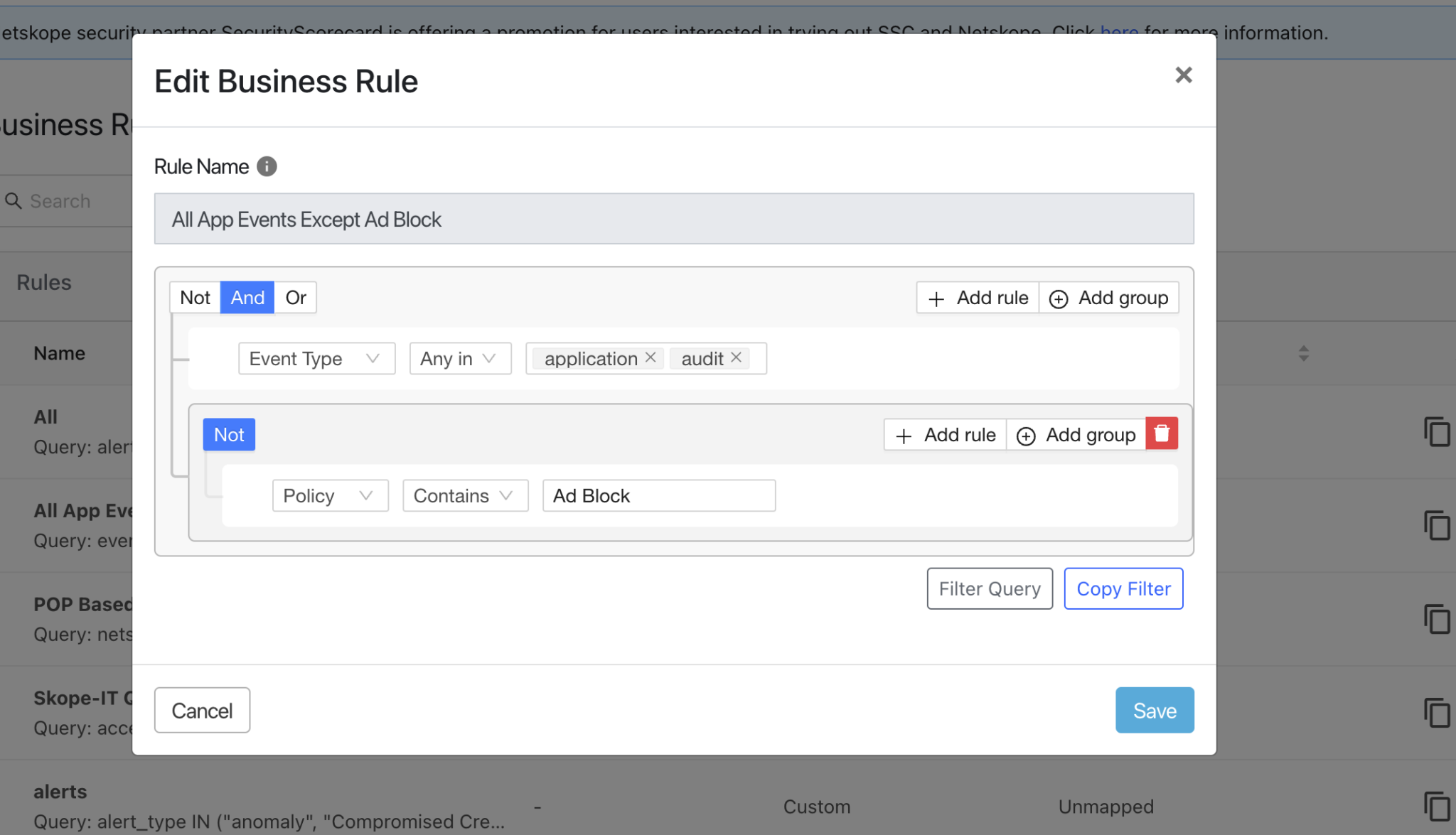This screenshot has height=835, width=1456.
Task: Open the "Any in" operator dropdown
Action: click(x=459, y=358)
